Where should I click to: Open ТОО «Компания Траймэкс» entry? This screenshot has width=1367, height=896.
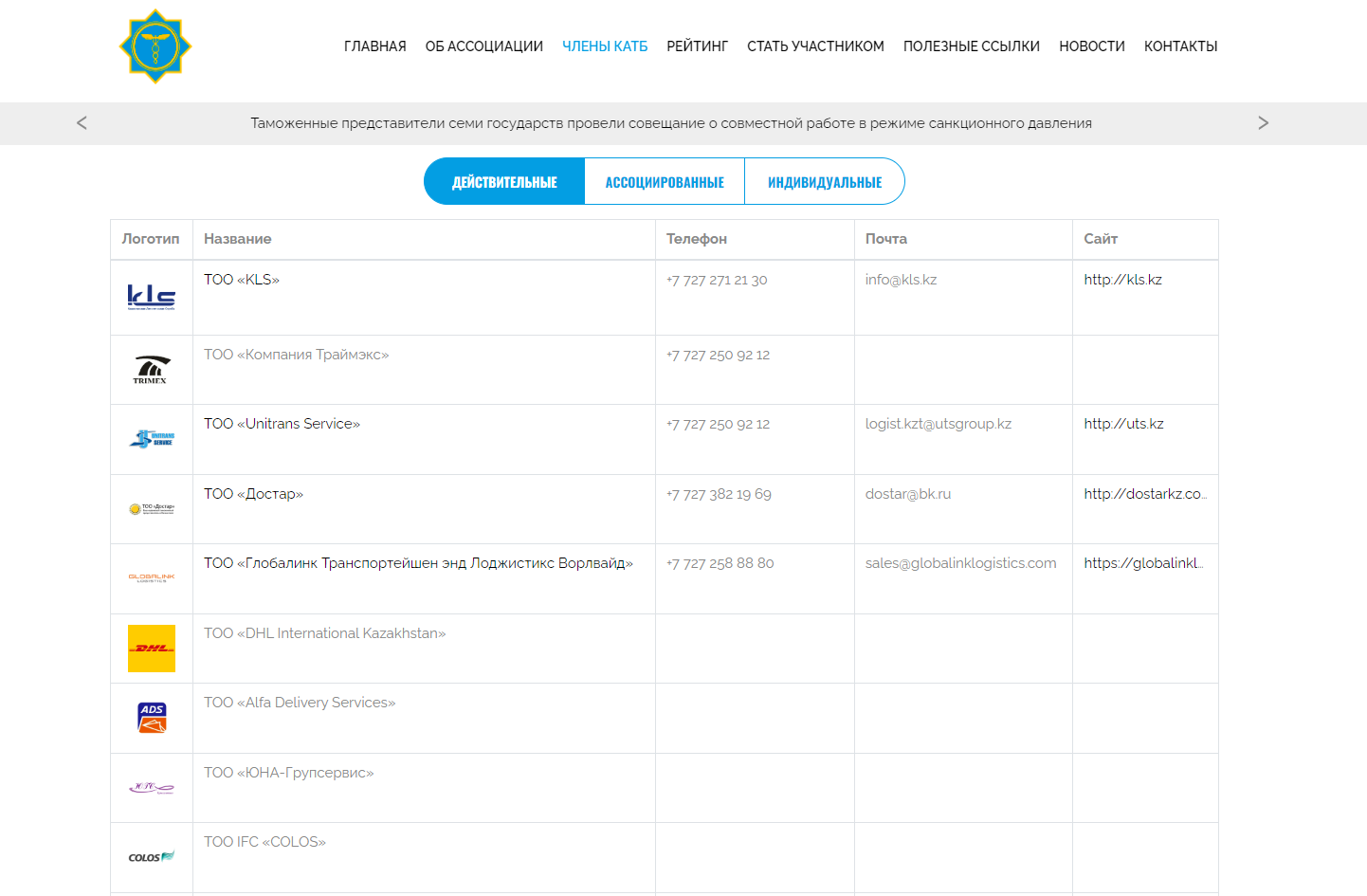coord(297,355)
